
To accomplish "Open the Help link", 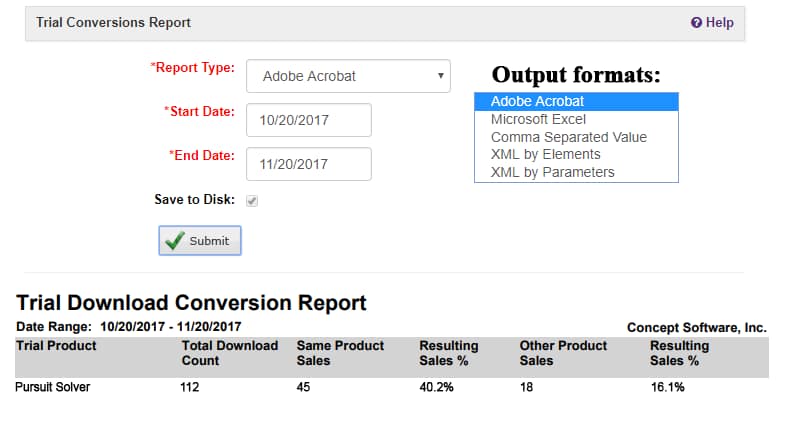I will click(x=712, y=23).
